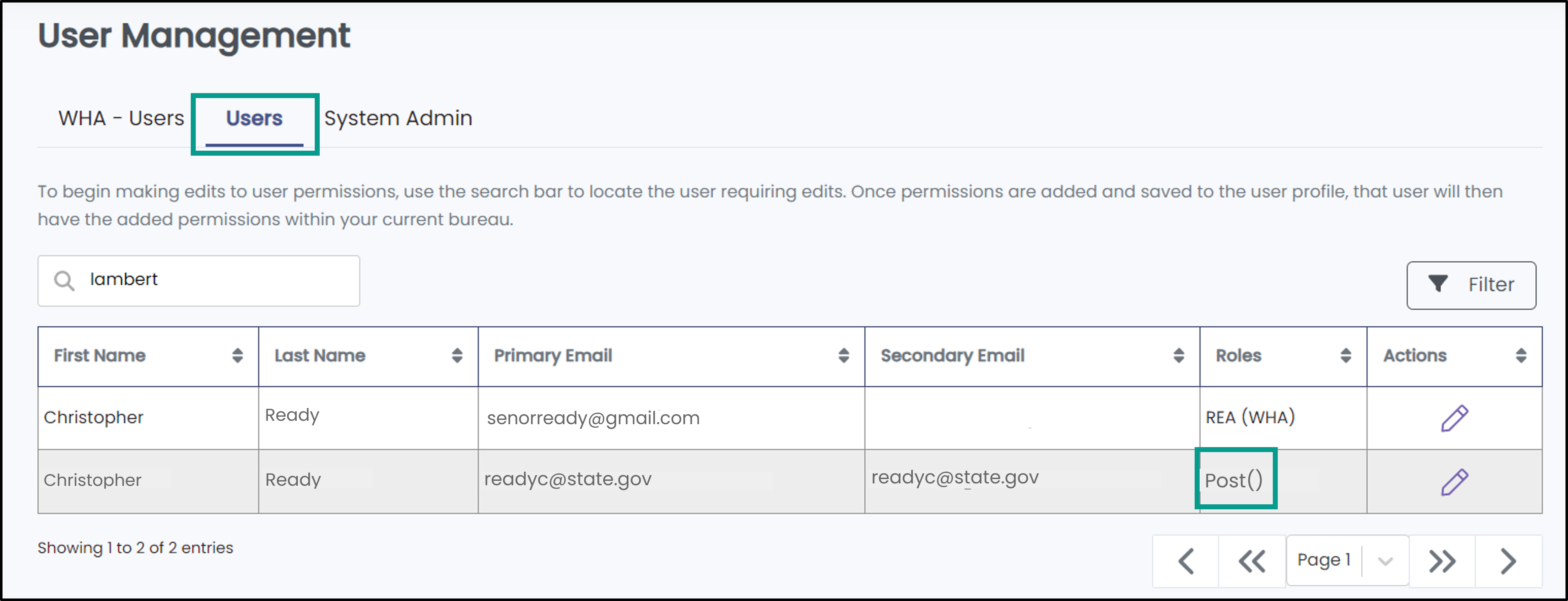Edit the readyc@state.gov user via pencil icon
Screen dimensions: 1568x601
tap(1454, 482)
